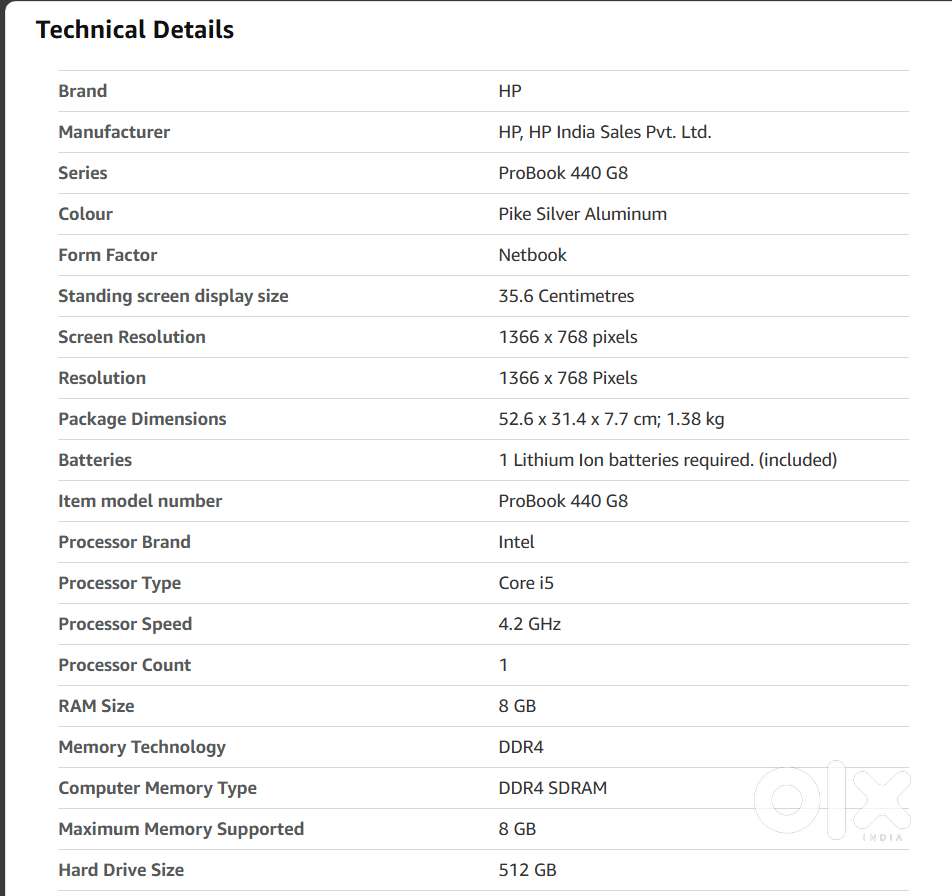The width and height of the screenshot is (952, 896).
Task: Select the Core i5 processor type value
Action: click(x=526, y=583)
